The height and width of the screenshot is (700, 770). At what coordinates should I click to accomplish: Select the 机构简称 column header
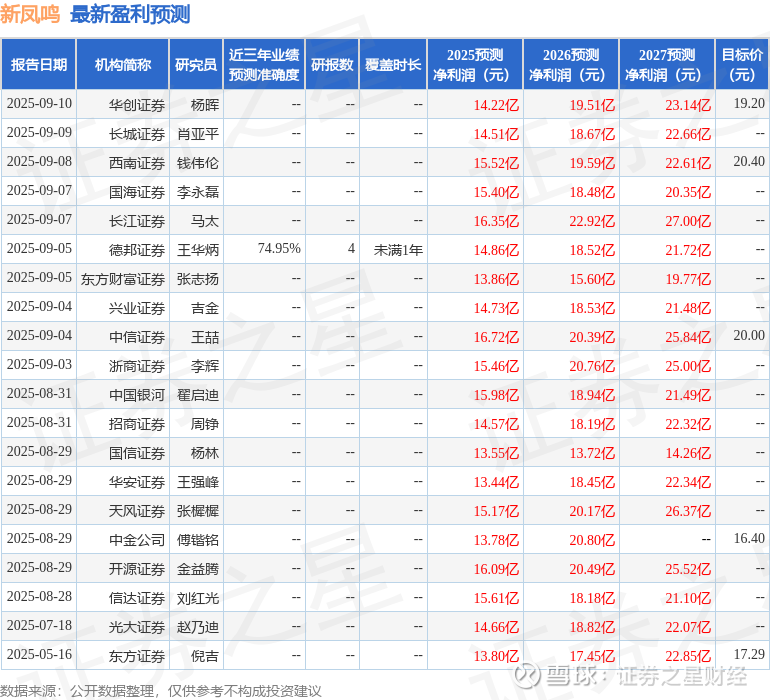(123, 65)
